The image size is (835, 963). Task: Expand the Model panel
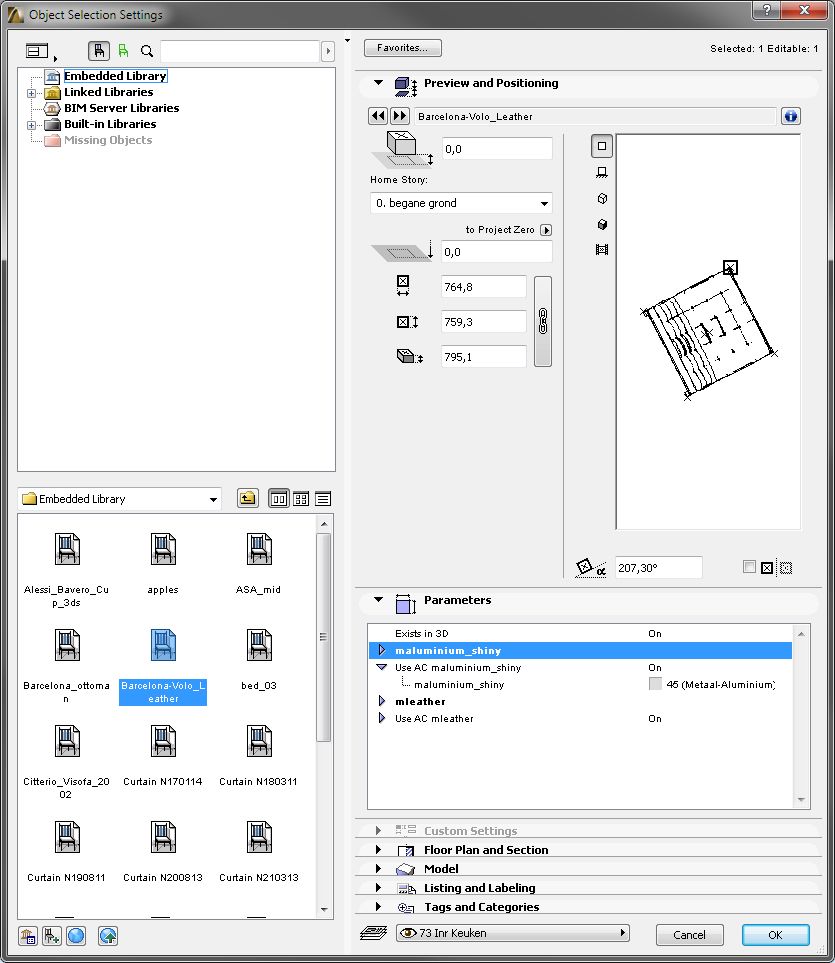378,868
